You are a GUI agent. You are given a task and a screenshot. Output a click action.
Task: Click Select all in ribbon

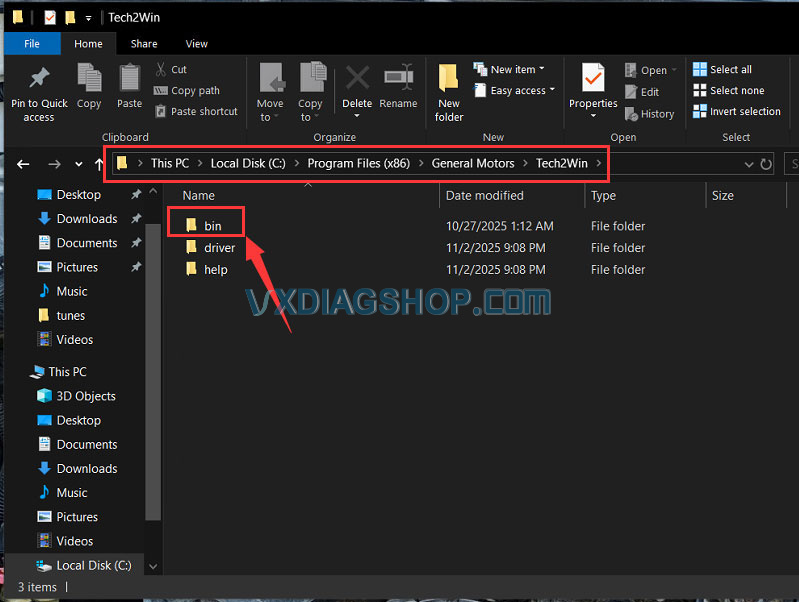pos(722,69)
